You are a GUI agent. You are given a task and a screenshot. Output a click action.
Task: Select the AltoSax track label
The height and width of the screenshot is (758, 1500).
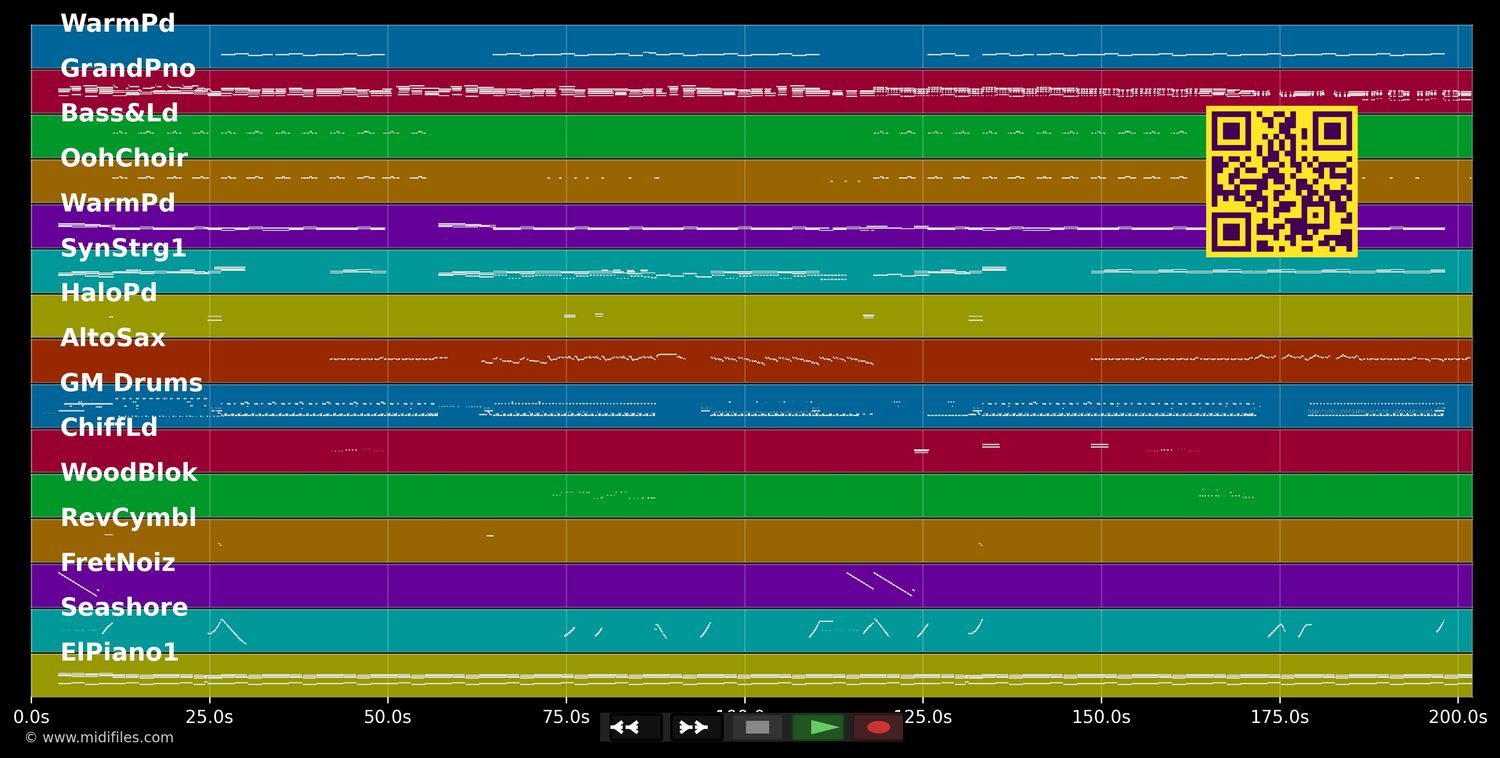point(113,338)
